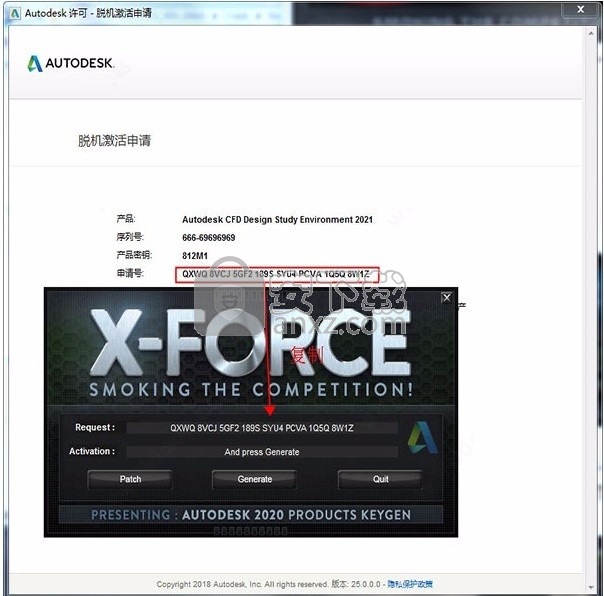Click the '申请号:' label
Screen dimensions: 604x596
130,273
